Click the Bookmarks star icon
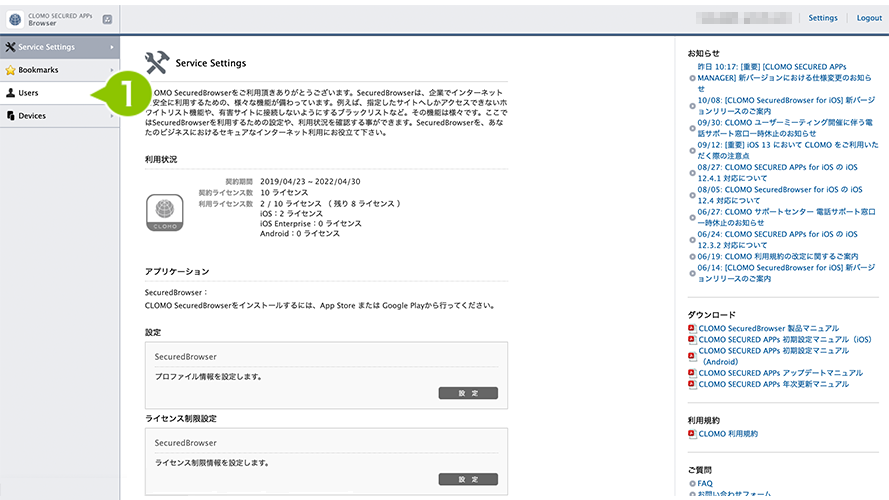This screenshot has width=889, height=500. [10, 70]
